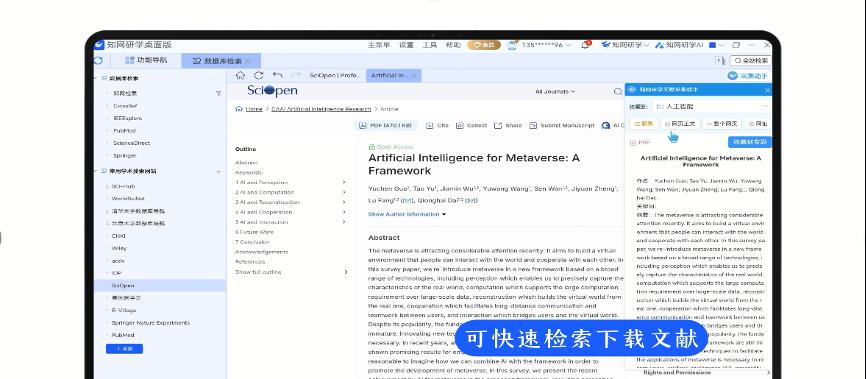Click the filter icon beside 知网检索
866x379 pixels.
point(218,93)
